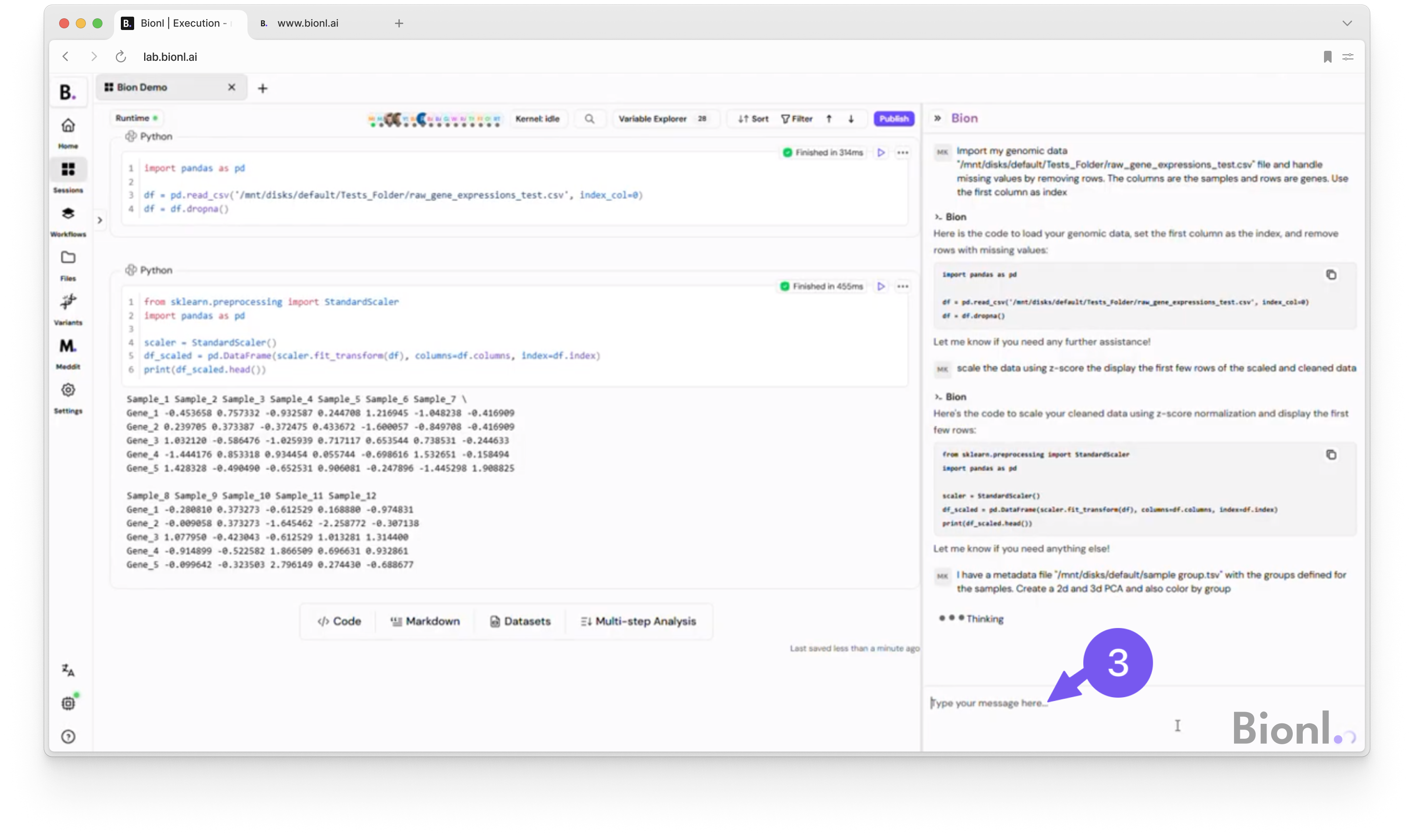This screenshot has height=840, width=1414.
Task: Click the Runtime status indicator
Action: click(x=136, y=118)
